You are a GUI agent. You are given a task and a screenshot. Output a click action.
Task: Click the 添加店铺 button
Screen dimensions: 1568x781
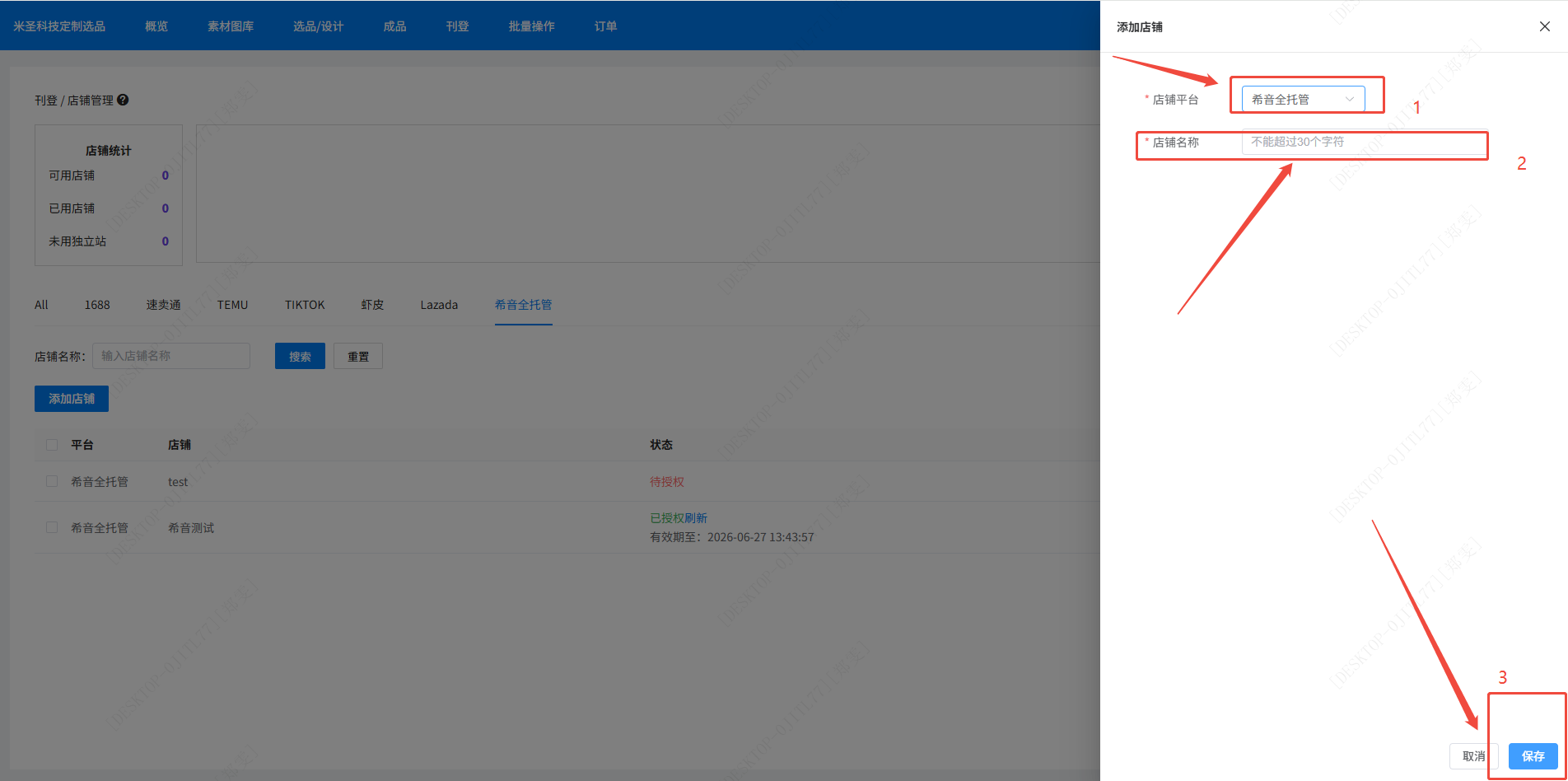click(x=72, y=399)
